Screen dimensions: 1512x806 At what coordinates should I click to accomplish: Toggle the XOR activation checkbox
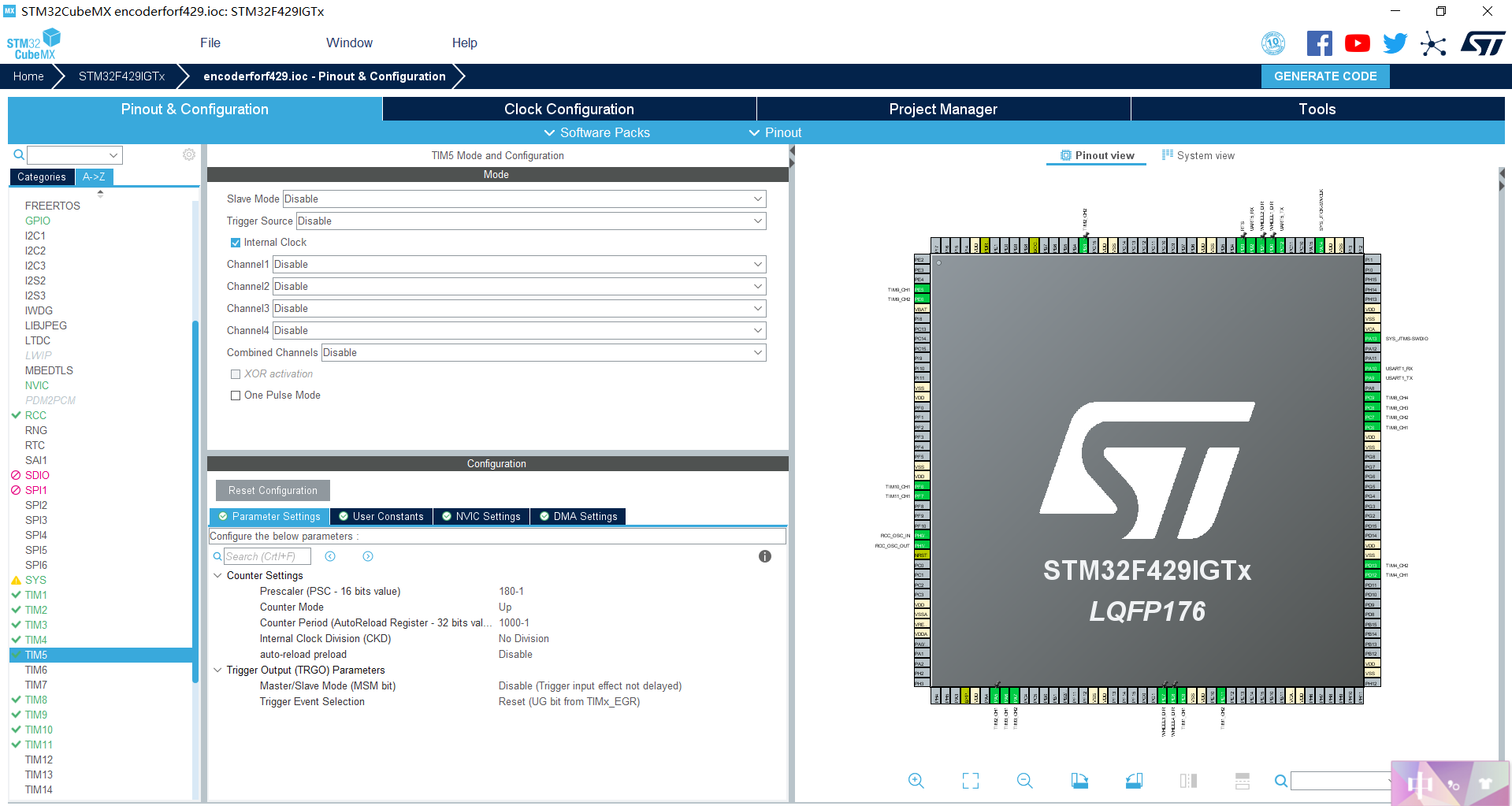coord(235,374)
